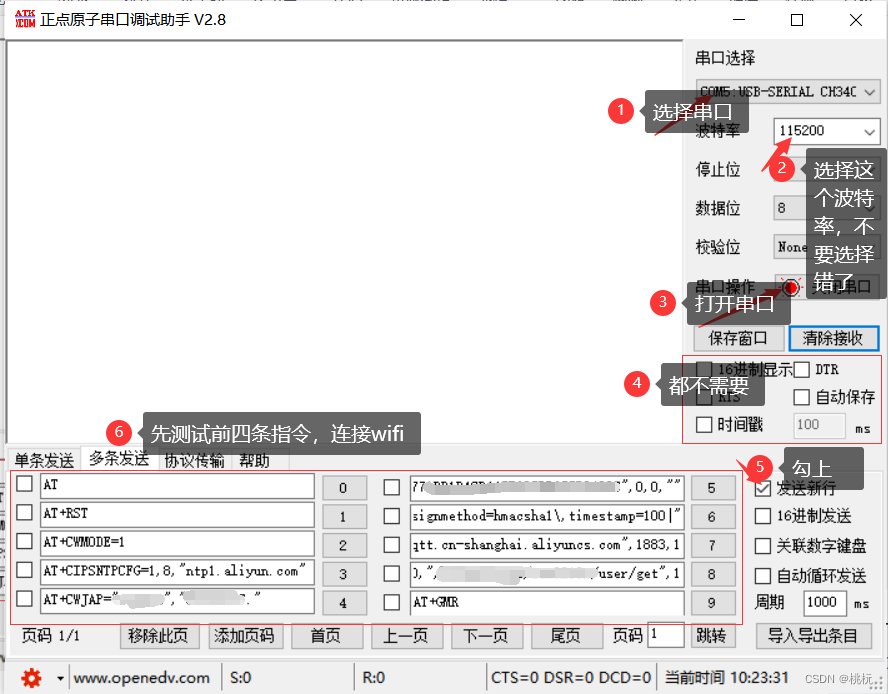Click the 当前时间 10:23:31 status entry
The width and height of the screenshot is (888, 694).
click(727, 678)
